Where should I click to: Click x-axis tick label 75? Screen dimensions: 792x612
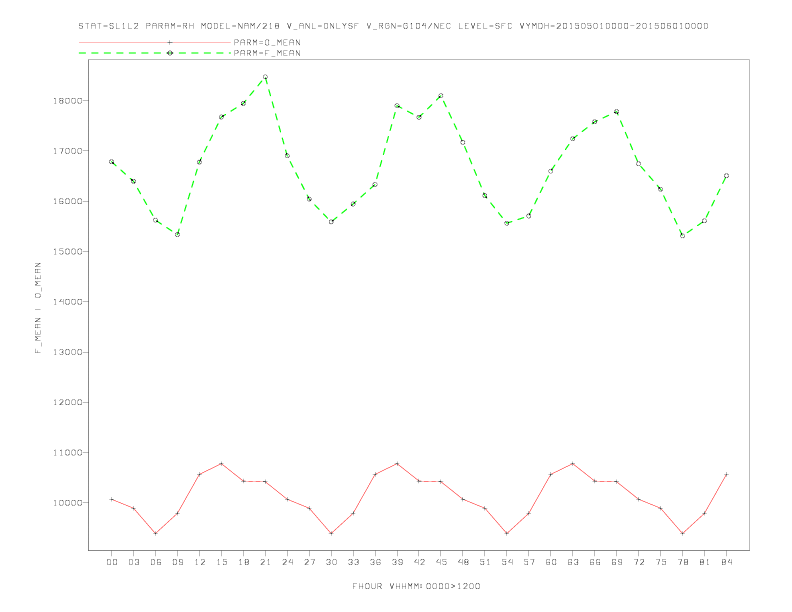pyautogui.click(x=661, y=562)
